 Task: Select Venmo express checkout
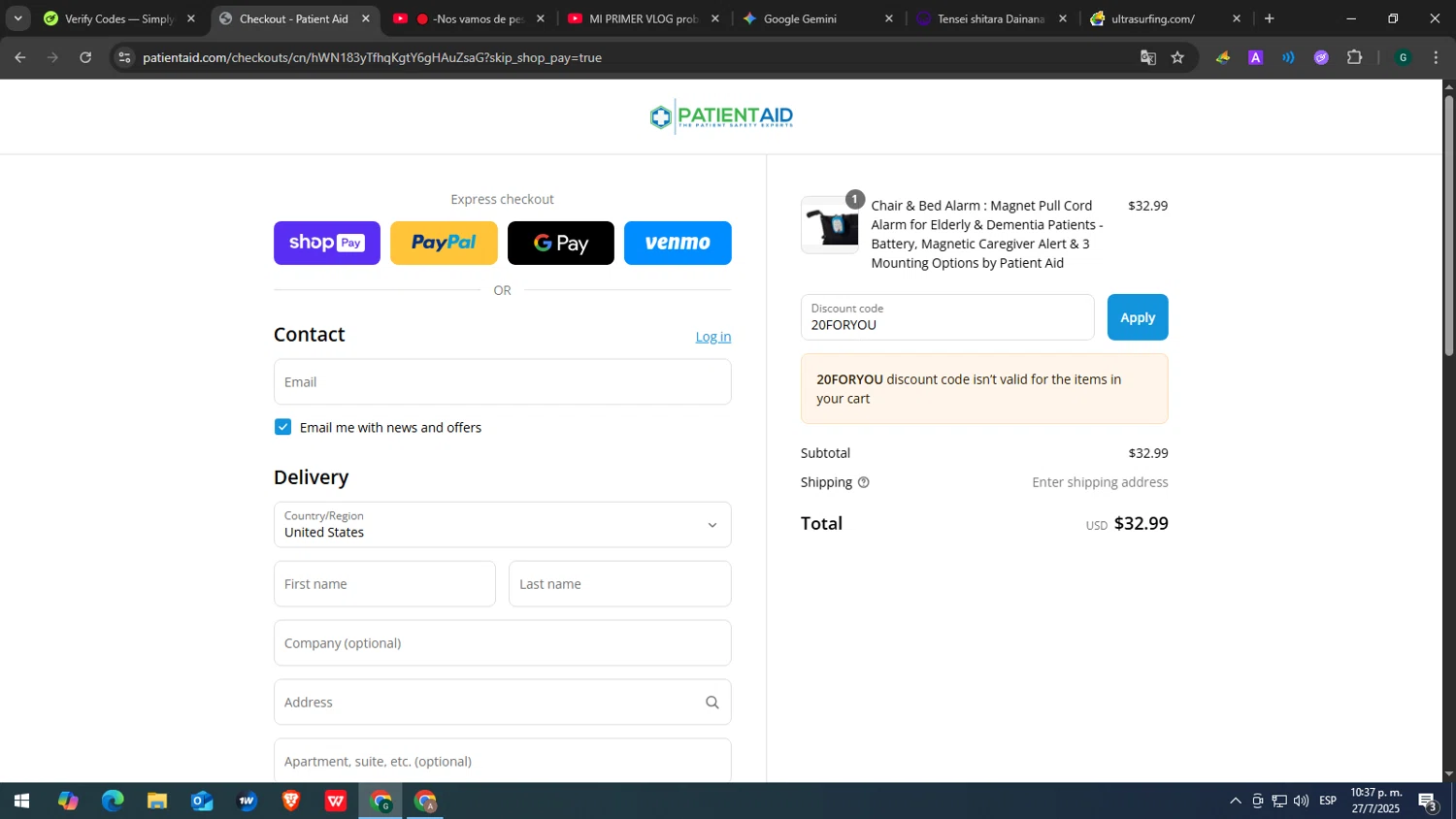pos(678,243)
